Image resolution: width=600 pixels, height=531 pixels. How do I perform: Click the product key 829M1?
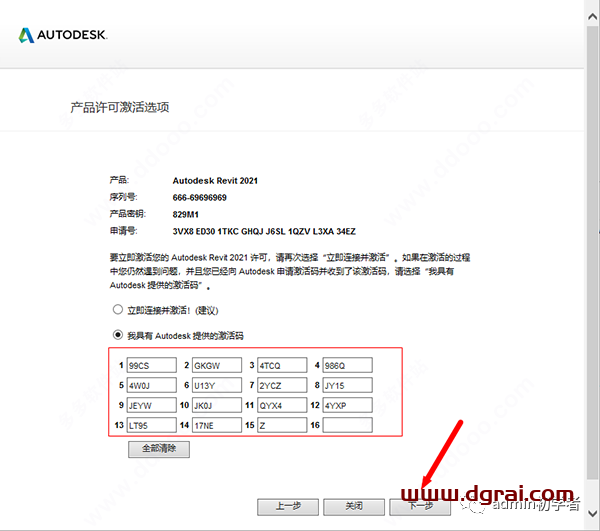tap(186, 214)
